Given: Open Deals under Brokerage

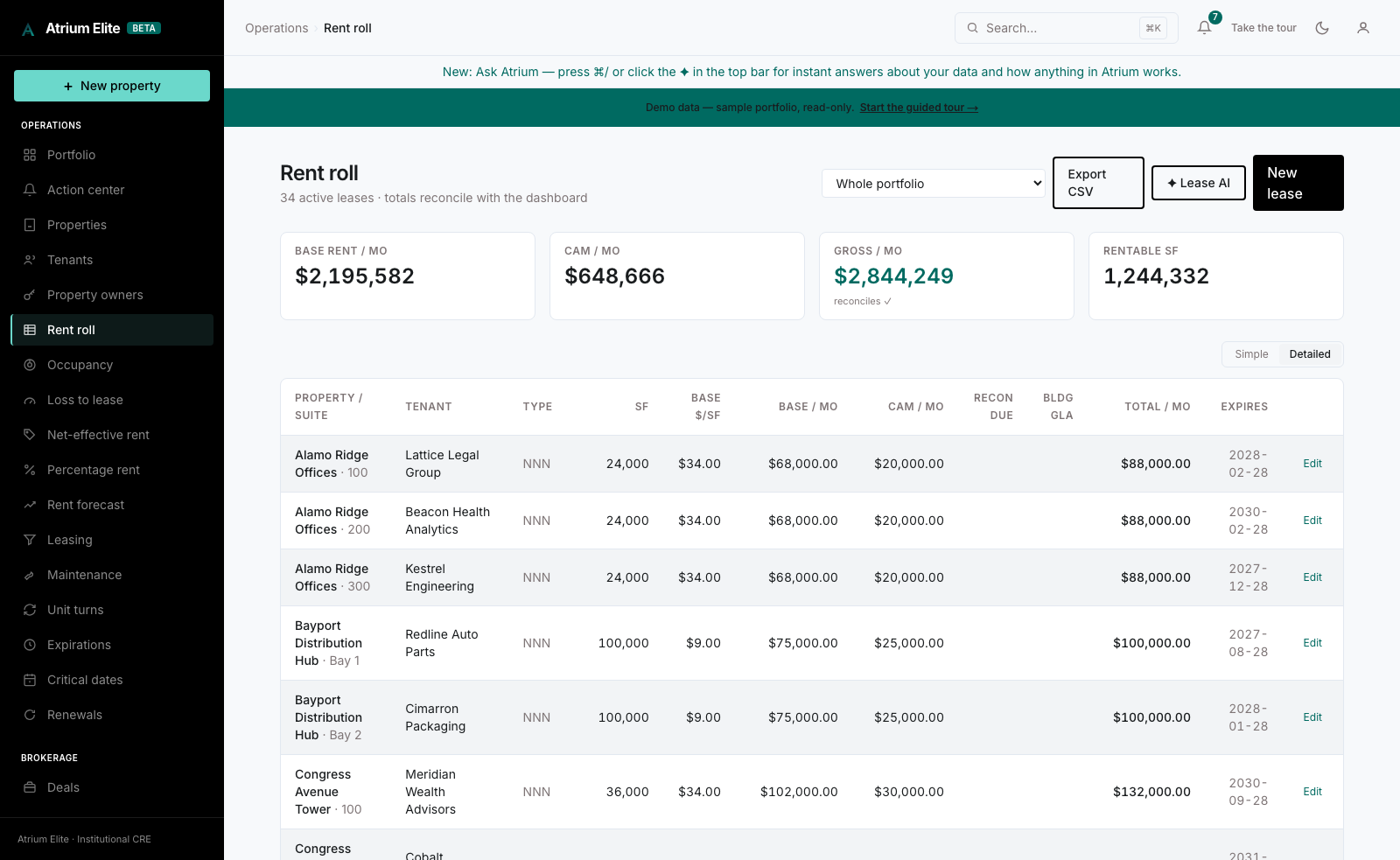Looking at the screenshot, I should coord(112,787).
